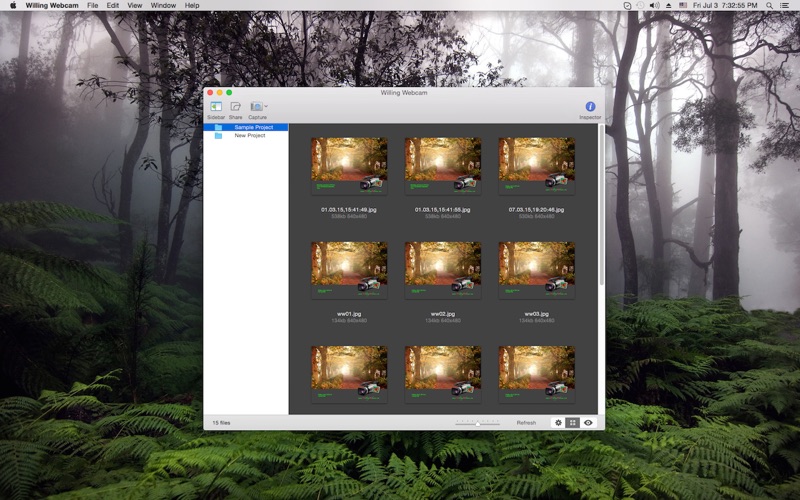Select the ww02.jpg thumbnail
The image size is (800, 500).
point(443,270)
